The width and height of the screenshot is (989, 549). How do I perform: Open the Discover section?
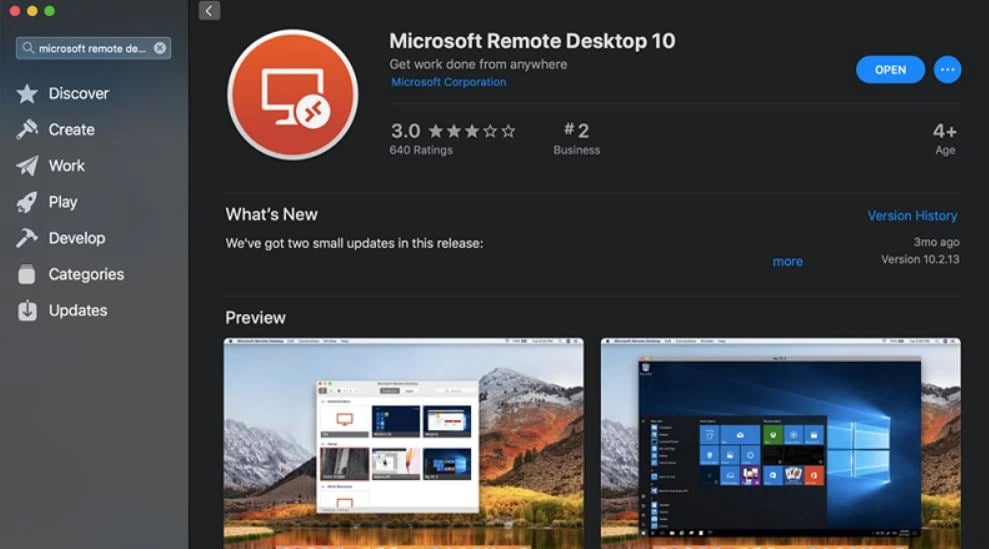pyautogui.click(x=79, y=93)
